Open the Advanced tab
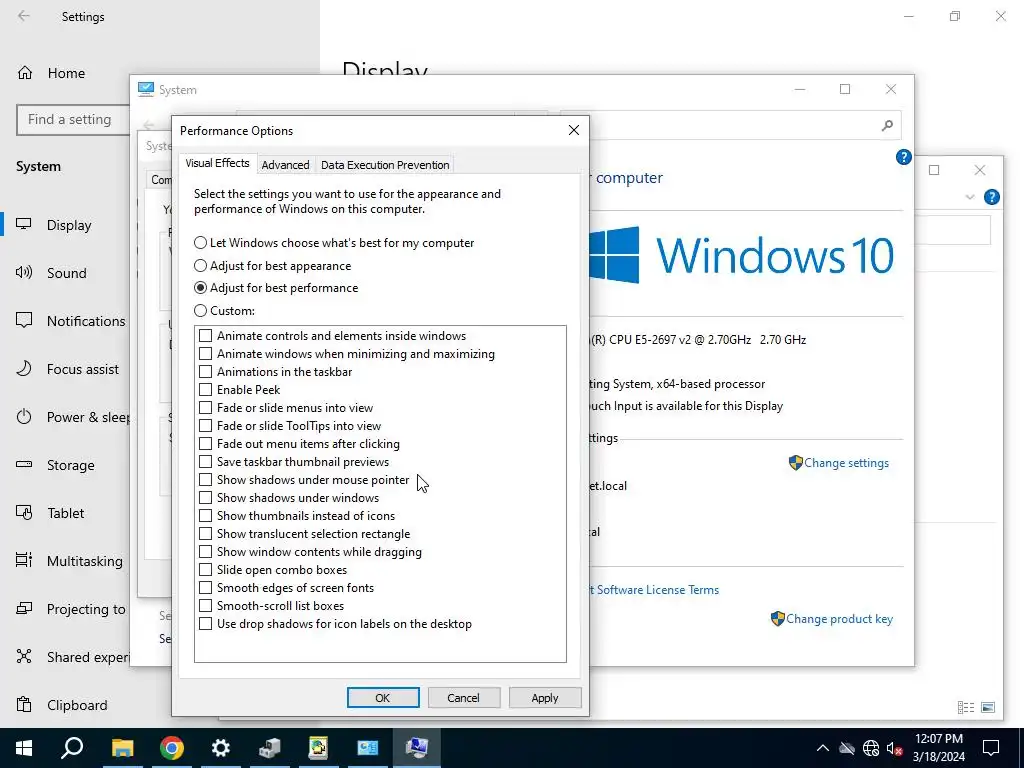Image resolution: width=1024 pixels, height=768 pixels. pyautogui.click(x=285, y=165)
